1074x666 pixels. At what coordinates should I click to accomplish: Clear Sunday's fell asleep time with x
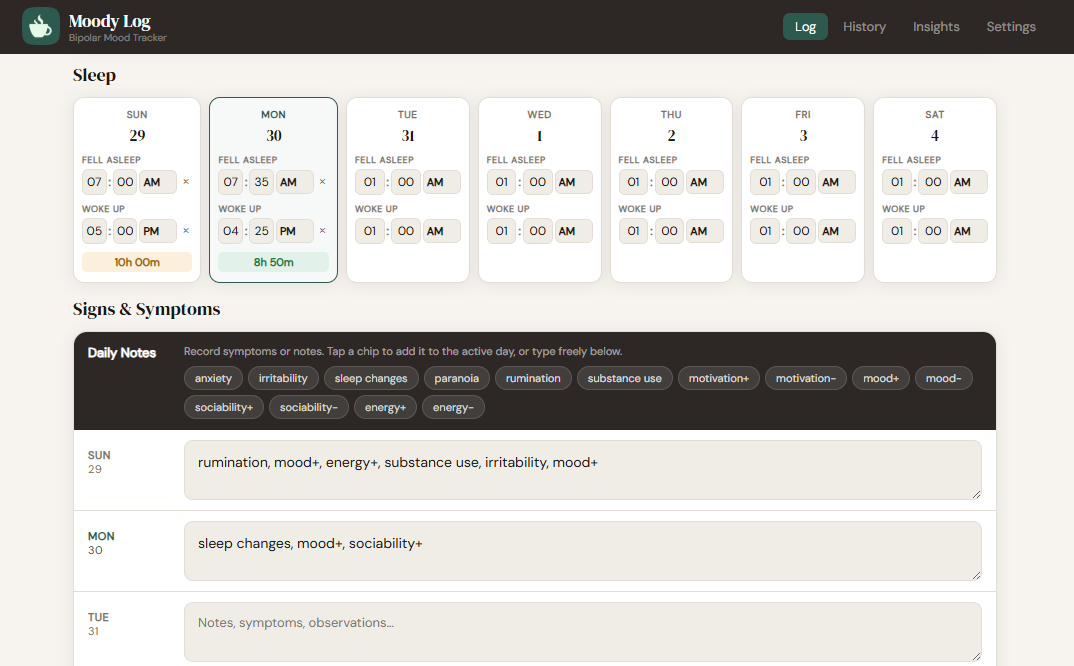coord(186,182)
